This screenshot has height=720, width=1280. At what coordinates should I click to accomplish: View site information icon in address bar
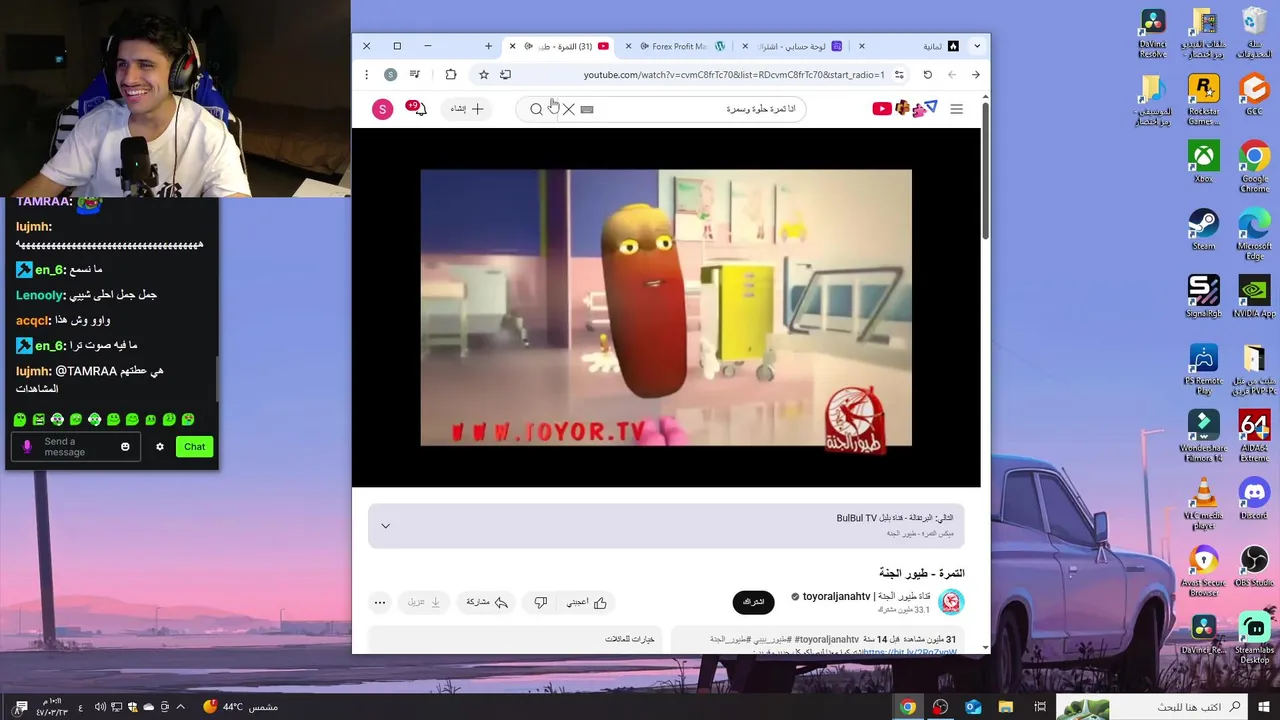(899, 75)
